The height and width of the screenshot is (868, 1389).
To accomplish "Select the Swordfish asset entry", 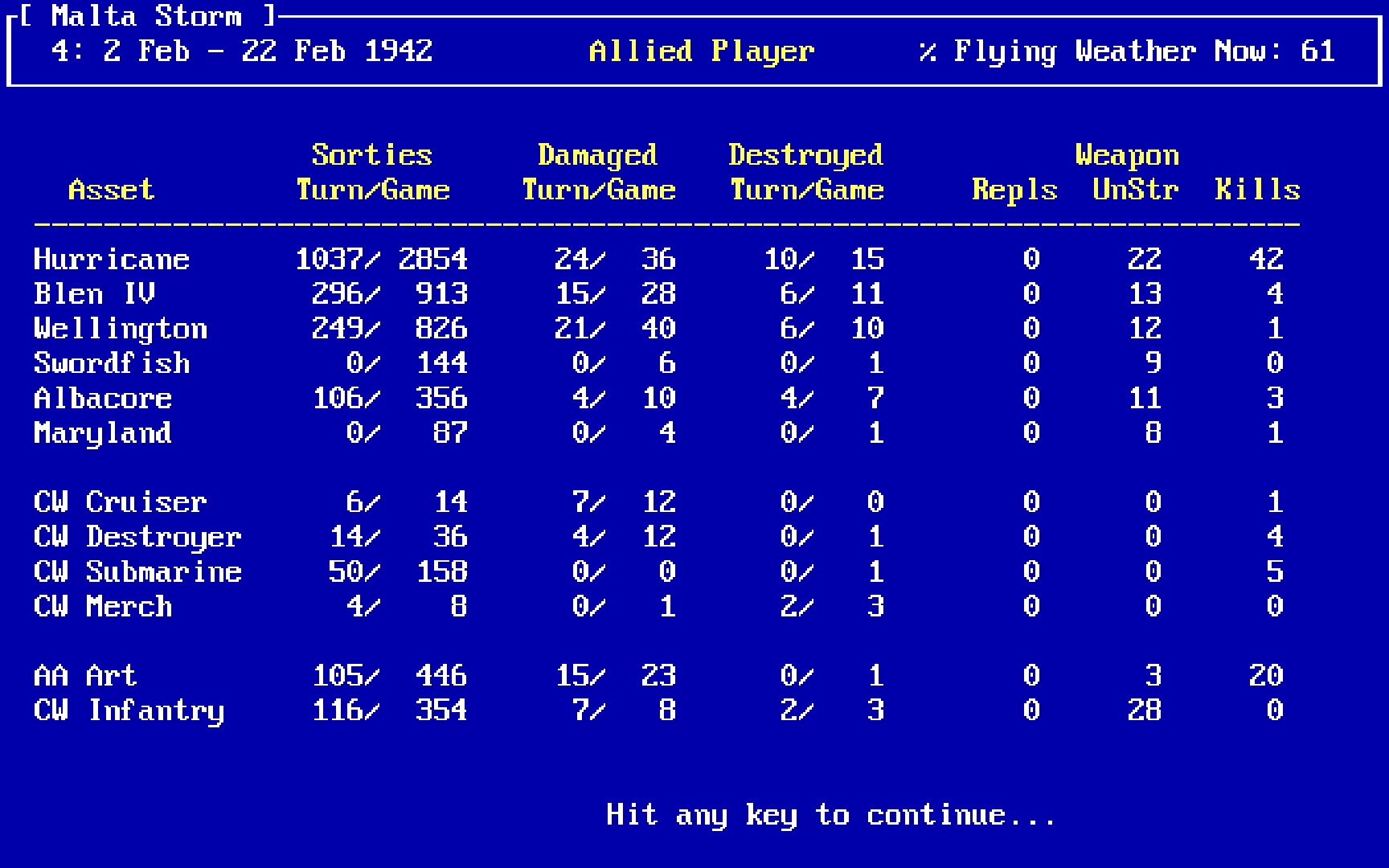I will pyautogui.click(x=112, y=363).
